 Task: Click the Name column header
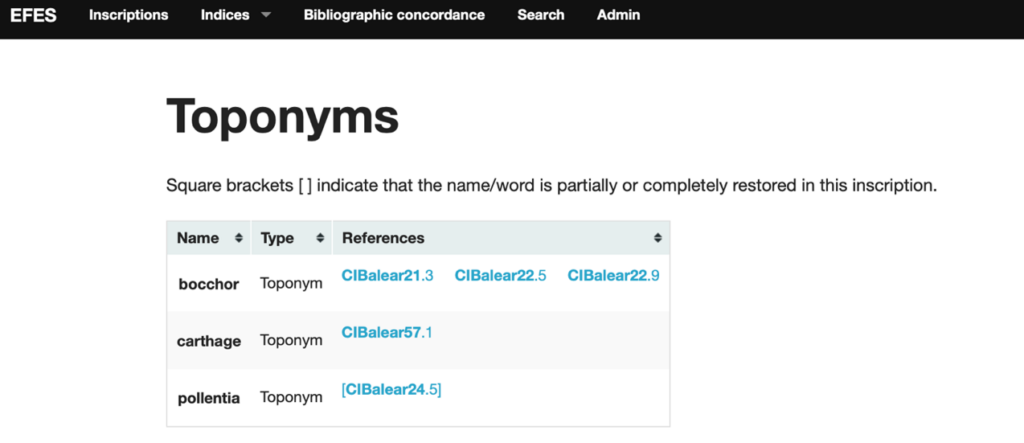click(x=209, y=238)
